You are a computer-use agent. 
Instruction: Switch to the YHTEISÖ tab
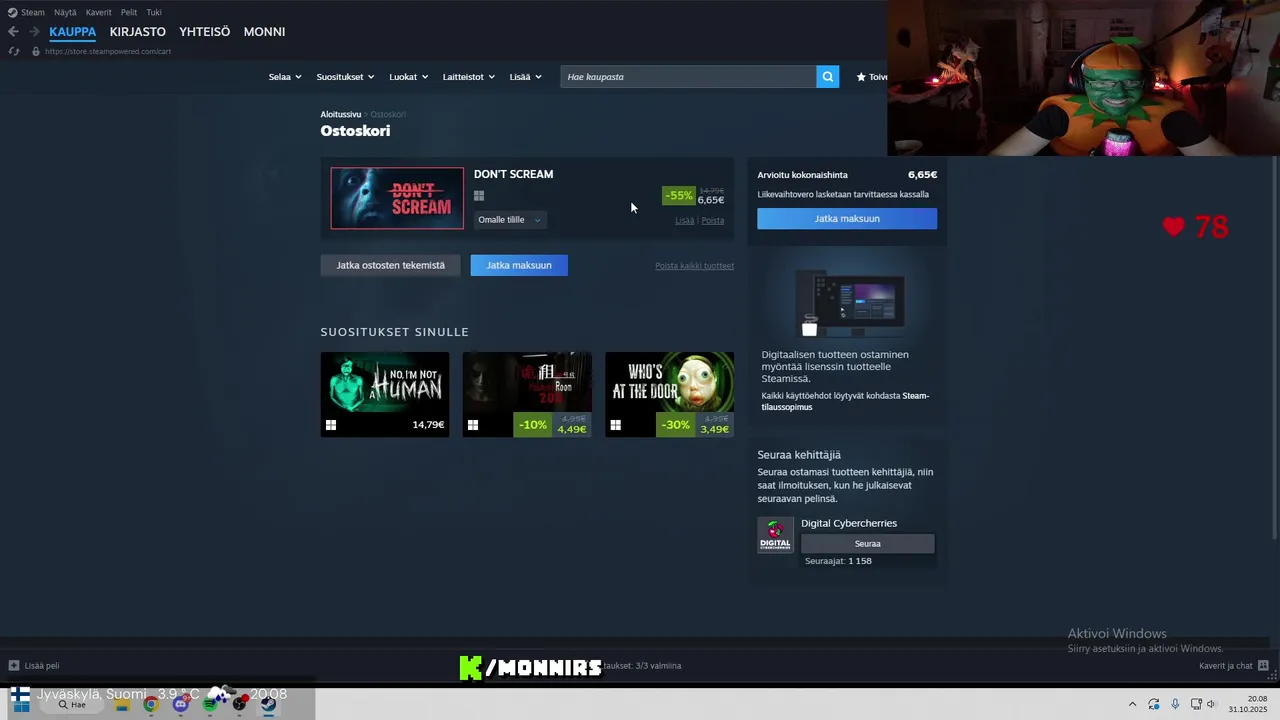[204, 32]
